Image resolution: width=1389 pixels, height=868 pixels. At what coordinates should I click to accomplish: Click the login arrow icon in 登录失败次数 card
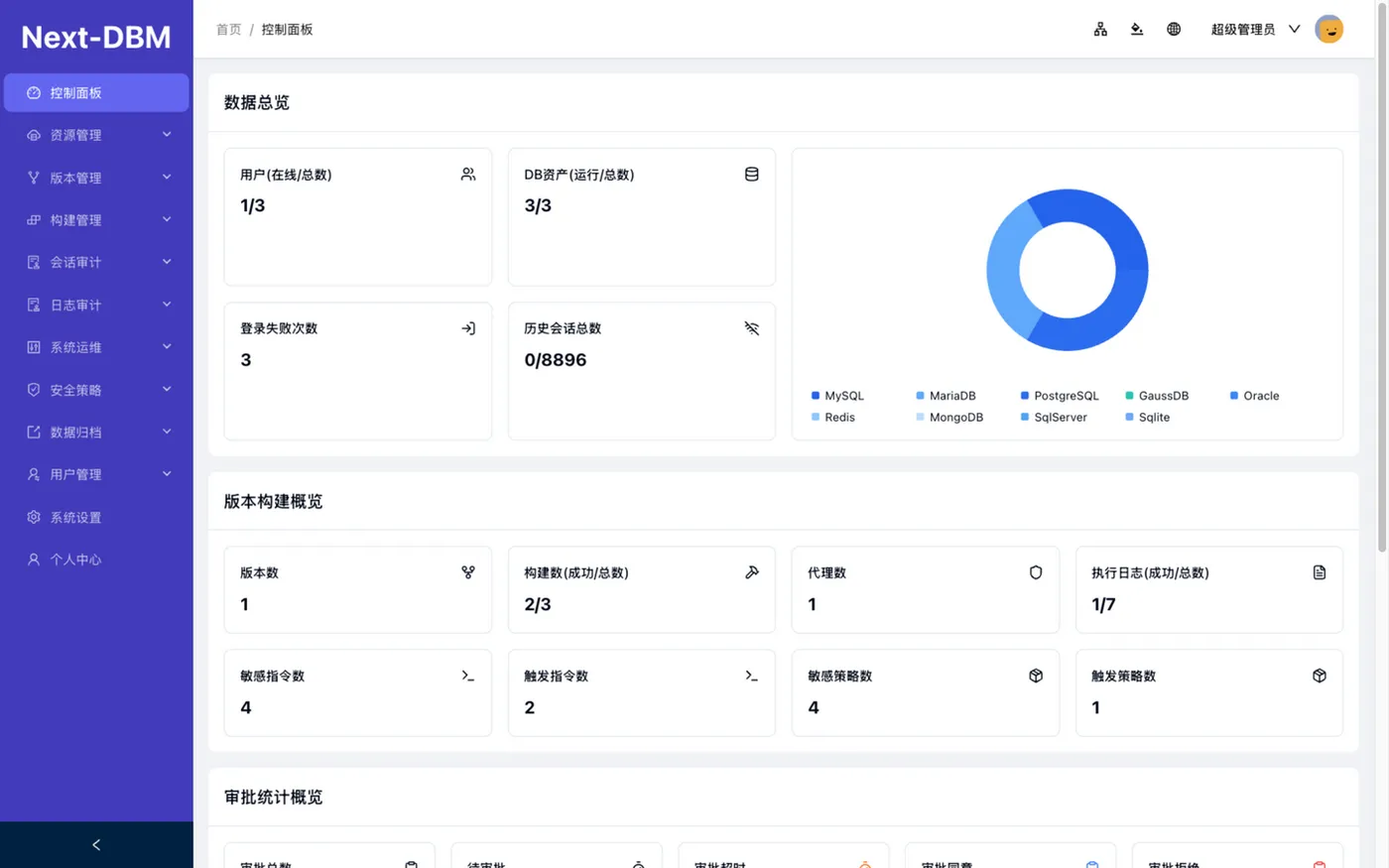click(x=468, y=328)
